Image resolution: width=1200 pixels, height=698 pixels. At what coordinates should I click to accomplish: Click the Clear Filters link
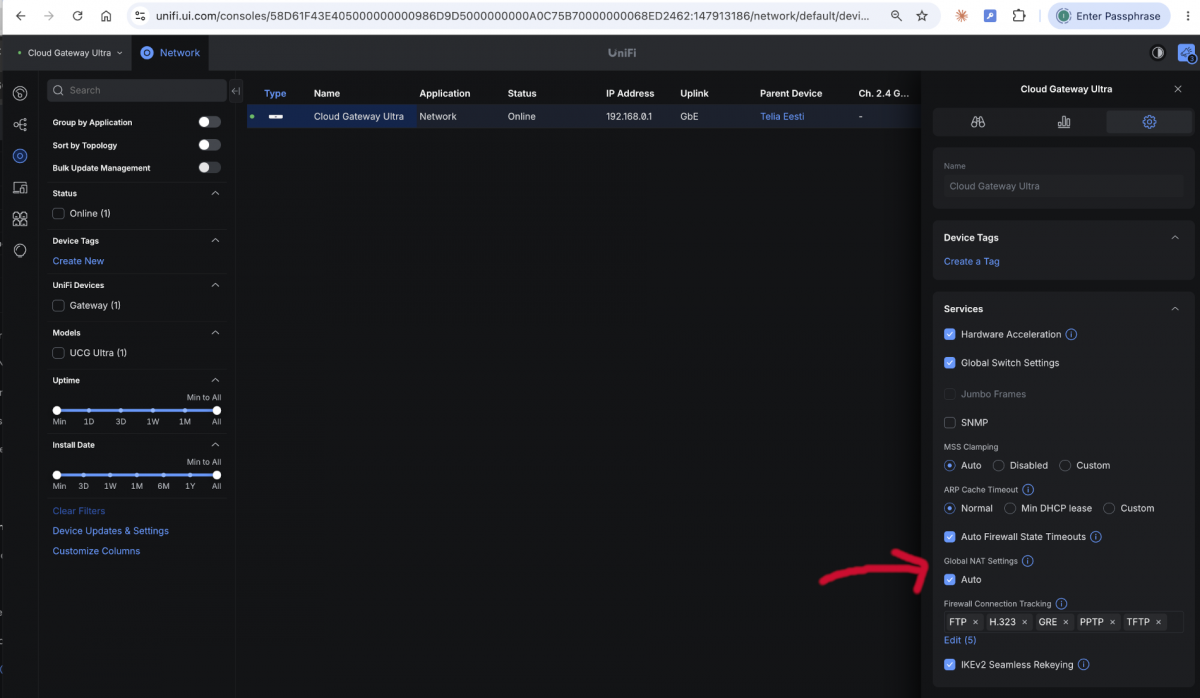[79, 511]
